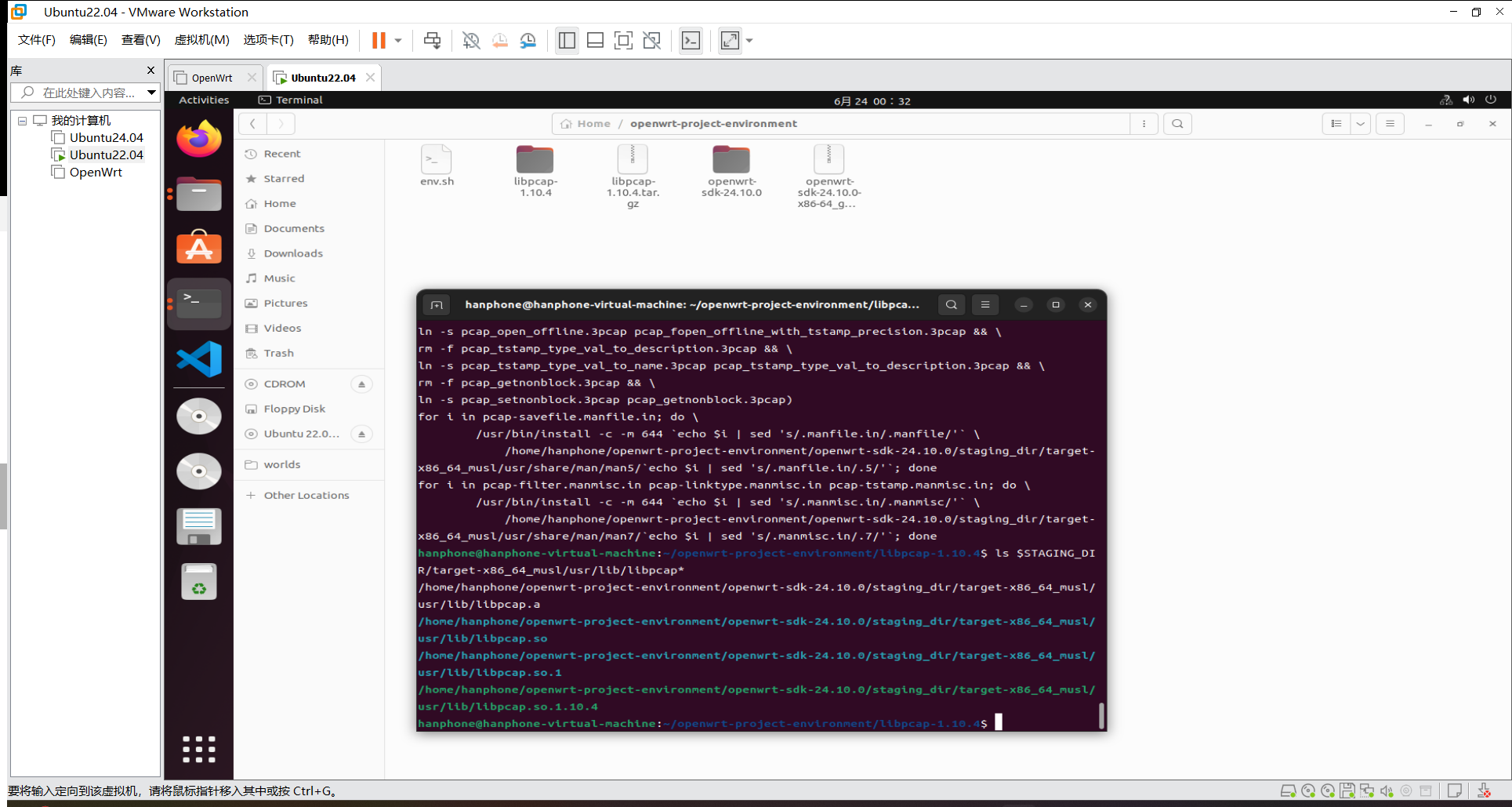Open the Files path bar options menu
This screenshot has width=1512, height=807.
pyautogui.click(x=1144, y=124)
